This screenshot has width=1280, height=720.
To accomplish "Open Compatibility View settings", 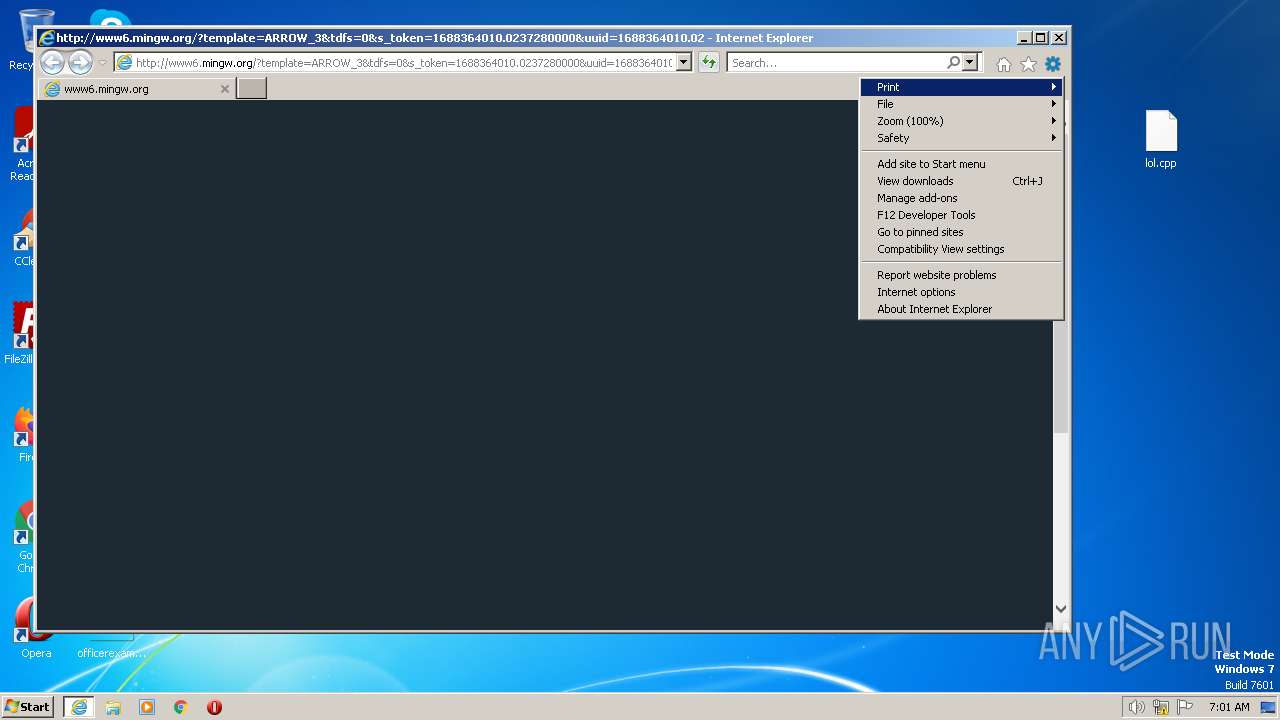I will pos(961,249).
